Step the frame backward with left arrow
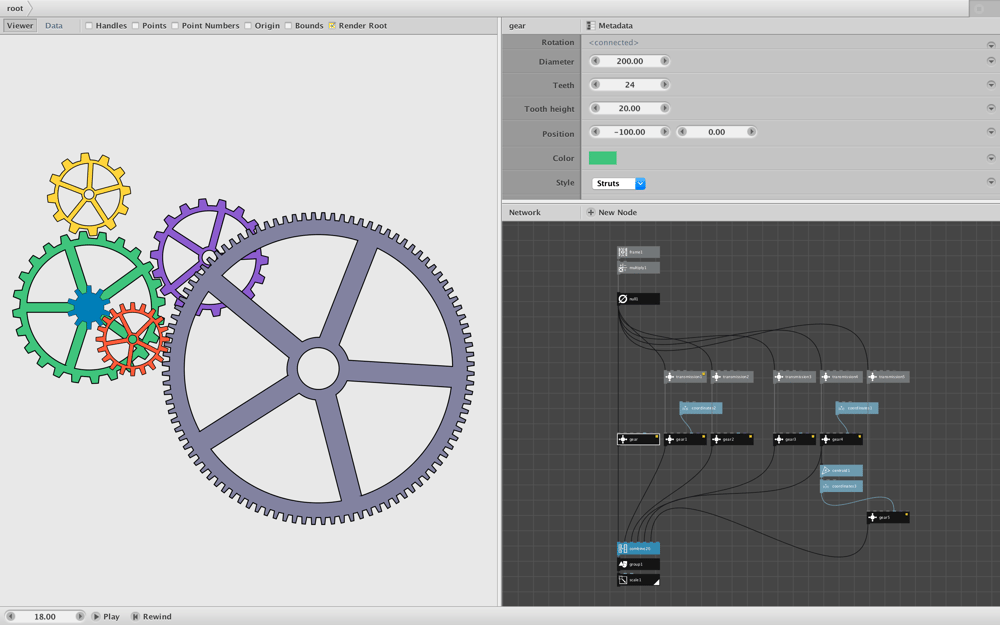 point(10,617)
